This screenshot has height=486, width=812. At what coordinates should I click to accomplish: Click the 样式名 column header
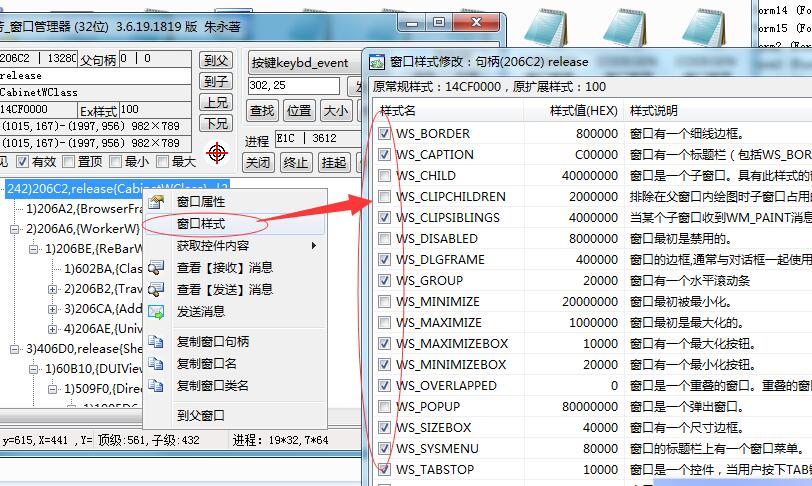[x=448, y=110]
